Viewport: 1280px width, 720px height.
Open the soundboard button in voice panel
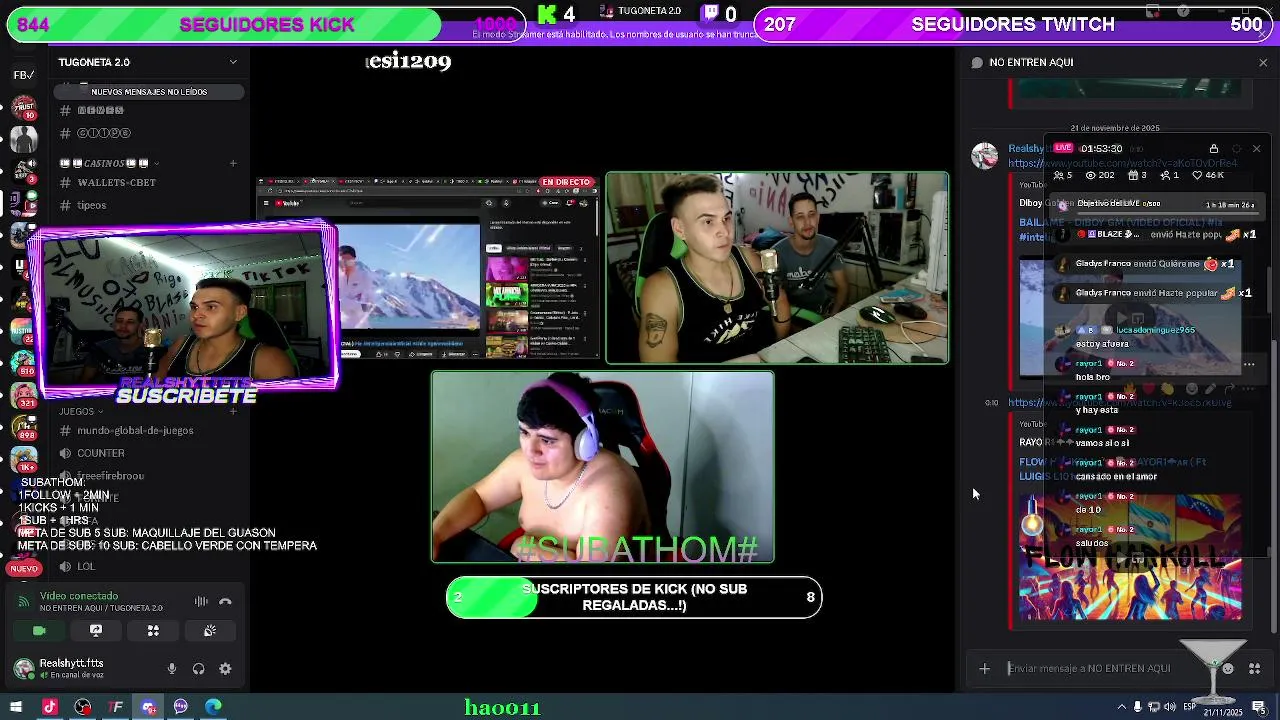(210, 631)
